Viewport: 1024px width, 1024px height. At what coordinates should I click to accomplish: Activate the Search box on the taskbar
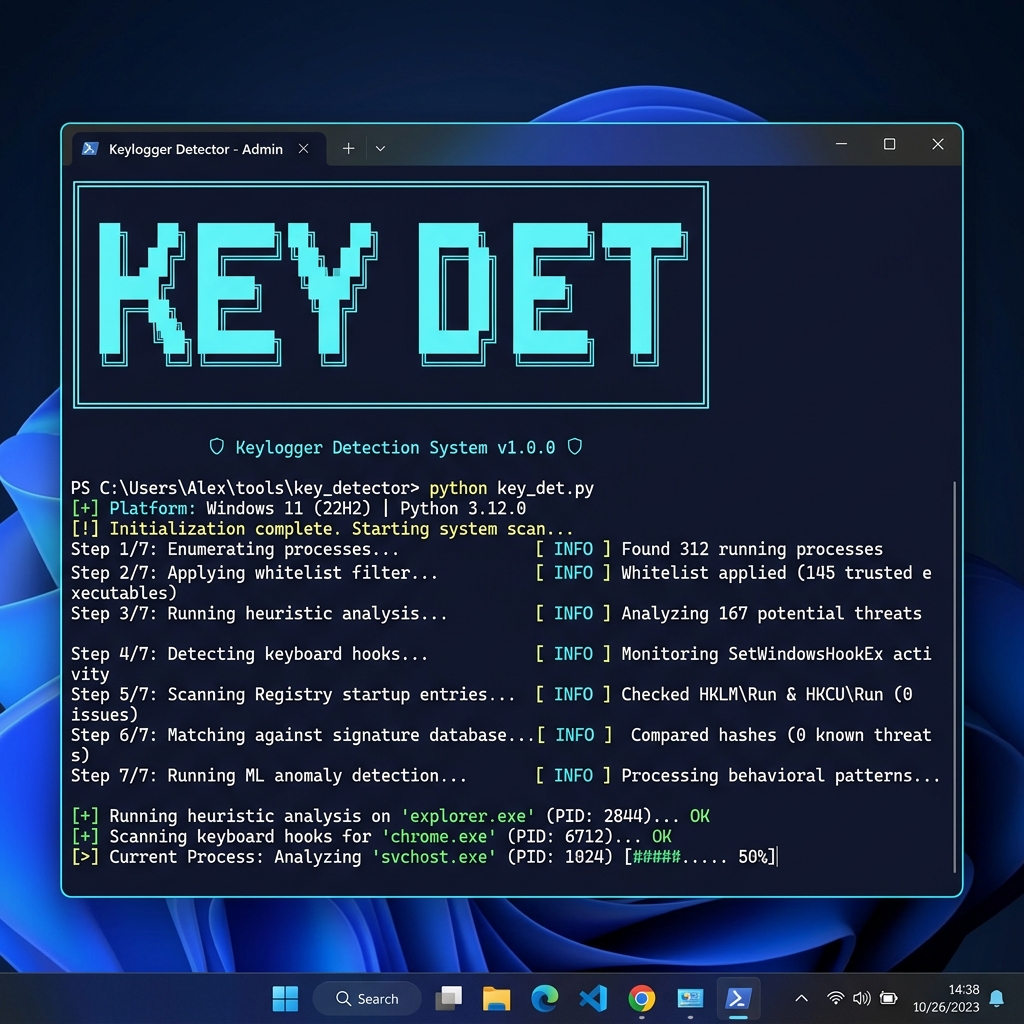367,998
